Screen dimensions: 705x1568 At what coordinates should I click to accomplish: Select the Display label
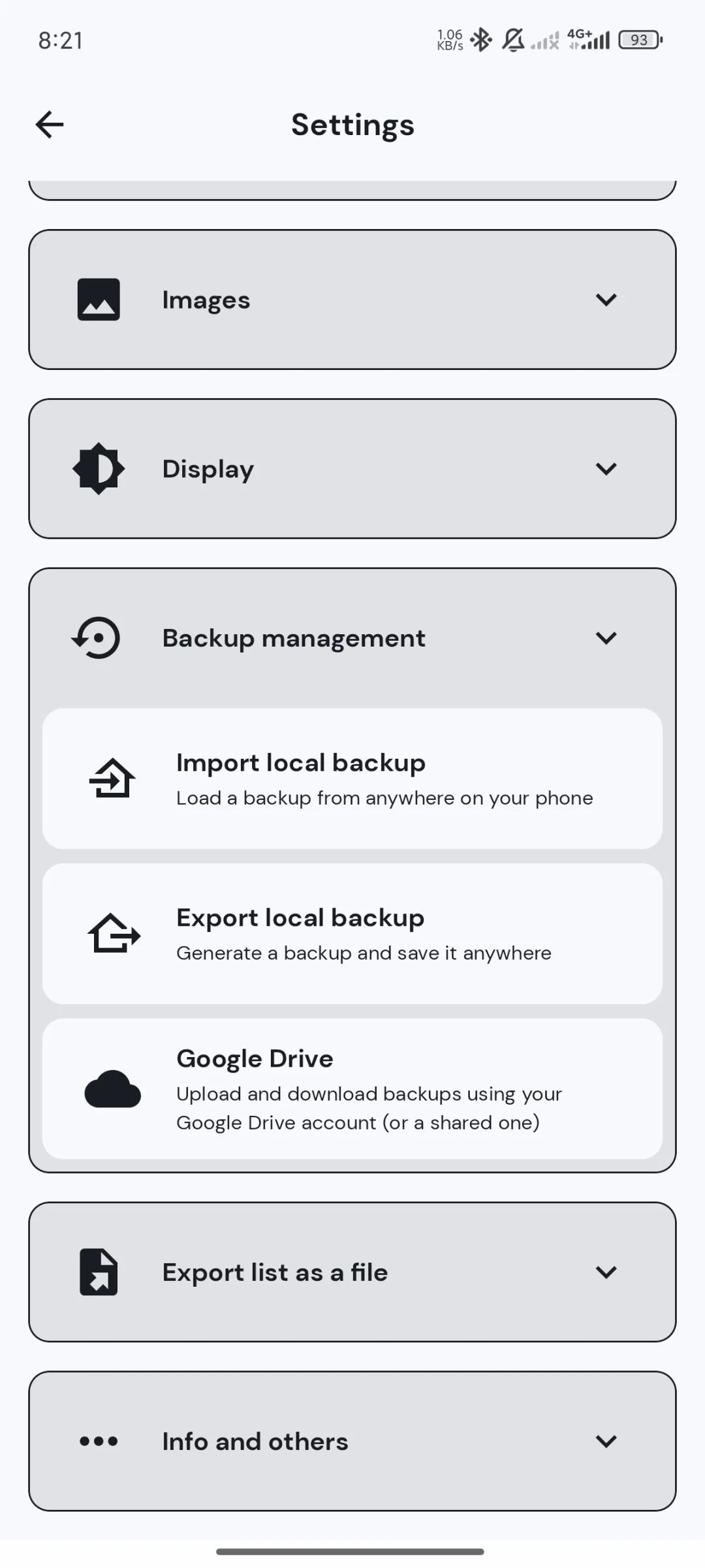208,470
